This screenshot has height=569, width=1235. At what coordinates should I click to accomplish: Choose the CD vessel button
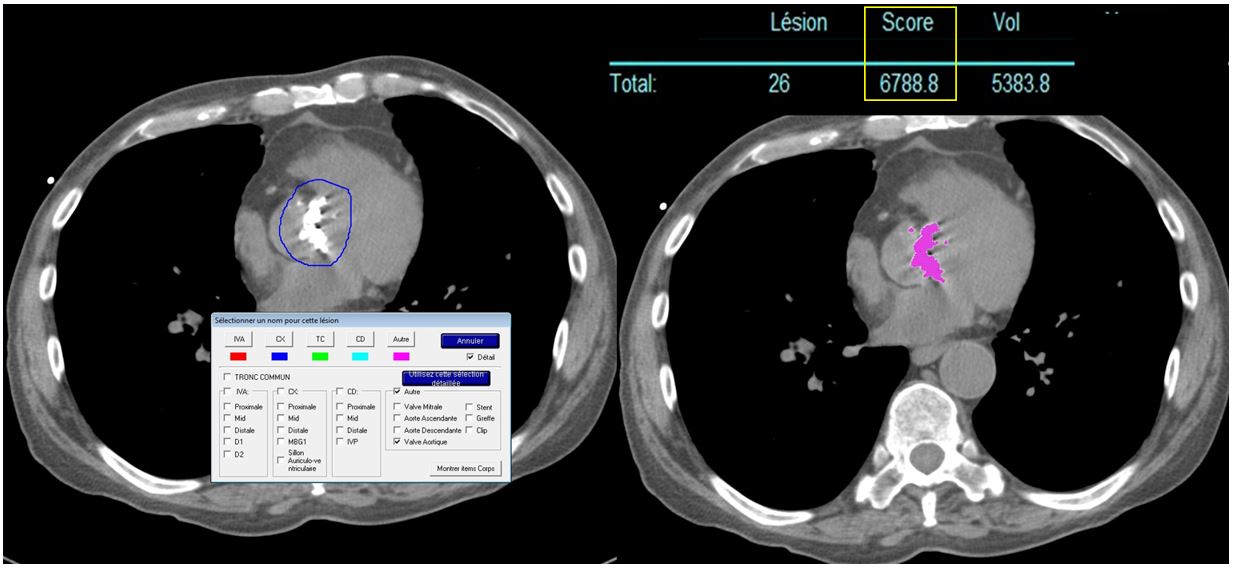[x=360, y=340]
